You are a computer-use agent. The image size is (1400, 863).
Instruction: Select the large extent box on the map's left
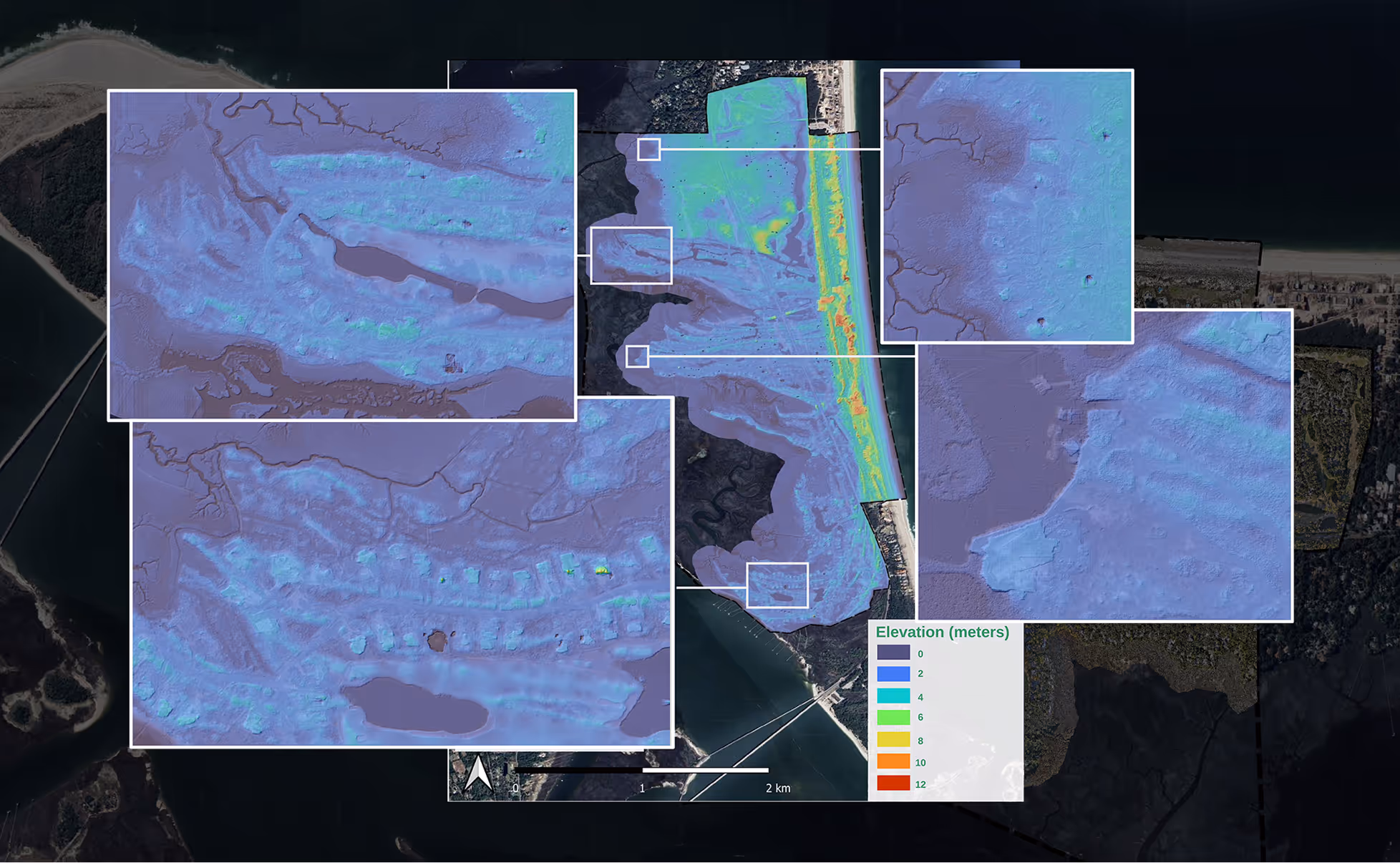pos(631,255)
